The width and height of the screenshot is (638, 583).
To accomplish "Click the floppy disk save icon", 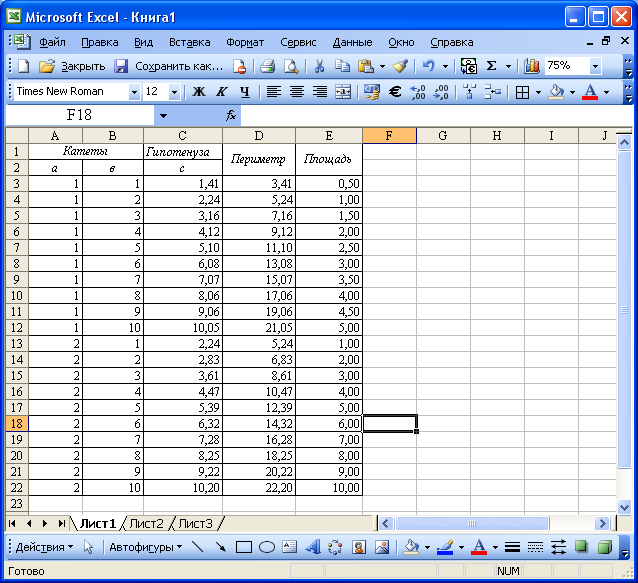I will pyautogui.click(x=121, y=66).
